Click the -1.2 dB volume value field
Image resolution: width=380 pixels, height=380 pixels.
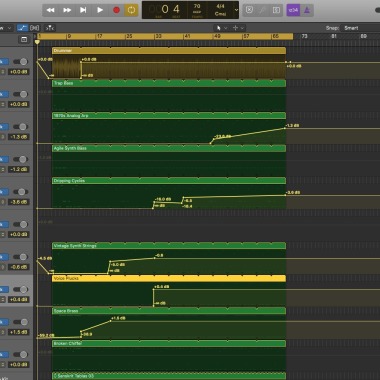(x=19, y=169)
